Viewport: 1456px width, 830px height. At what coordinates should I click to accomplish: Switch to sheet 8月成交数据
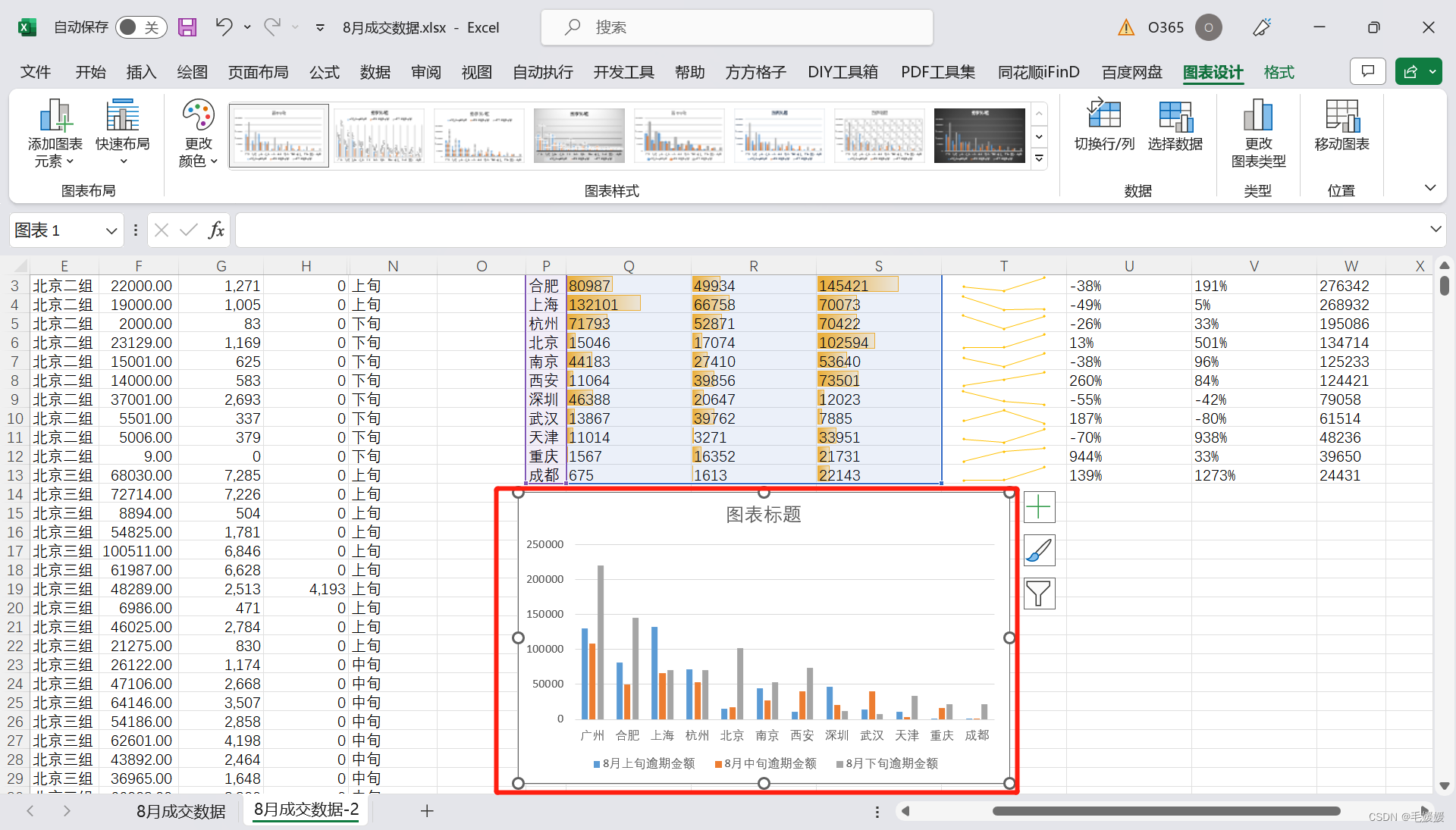(x=180, y=811)
